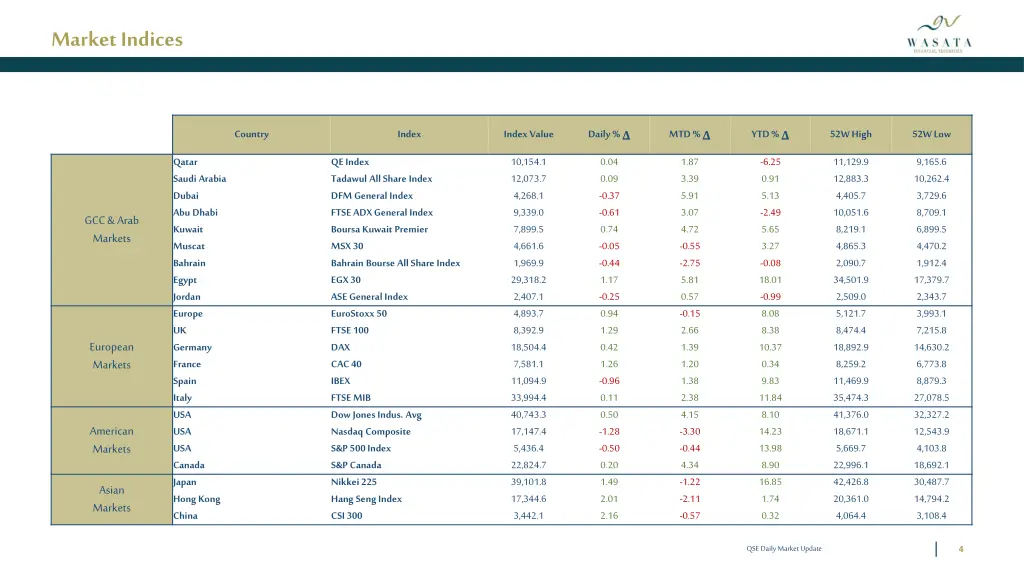Click the American Markets section label

[111, 440]
